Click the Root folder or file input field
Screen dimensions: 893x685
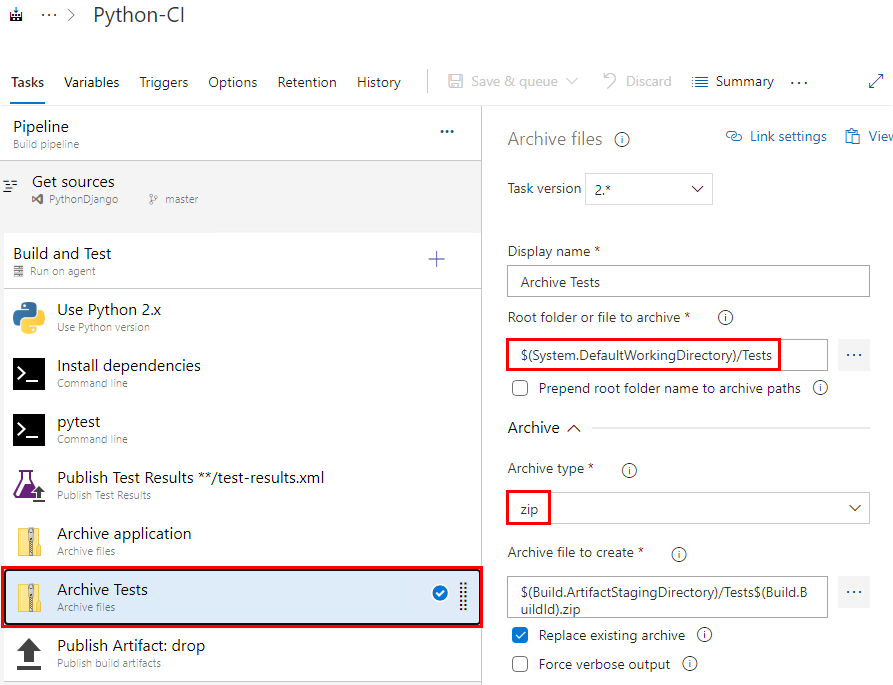click(x=667, y=355)
